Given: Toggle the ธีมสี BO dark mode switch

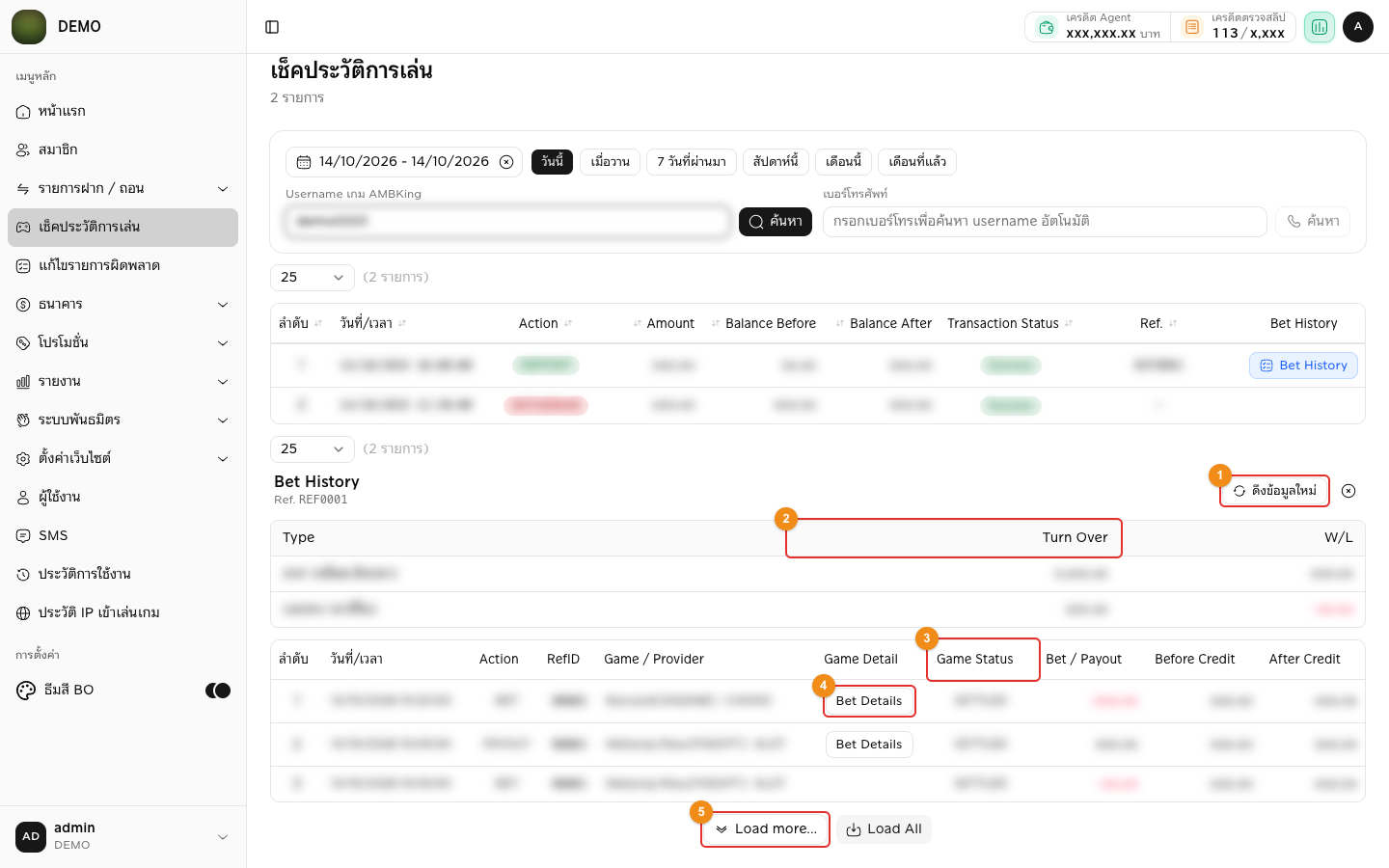Looking at the screenshot, I should (x=218, y=691).
